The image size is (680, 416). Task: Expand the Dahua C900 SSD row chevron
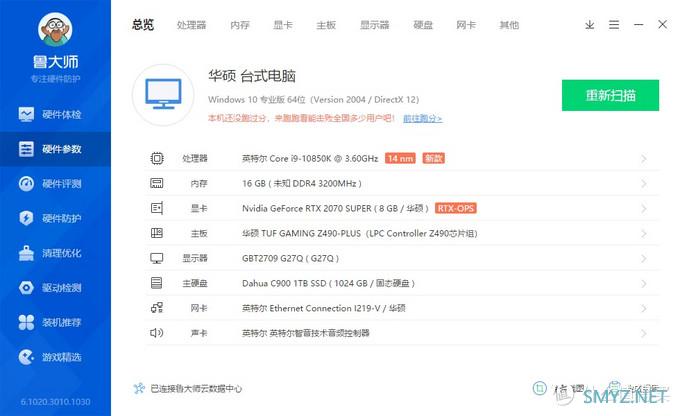644,284
